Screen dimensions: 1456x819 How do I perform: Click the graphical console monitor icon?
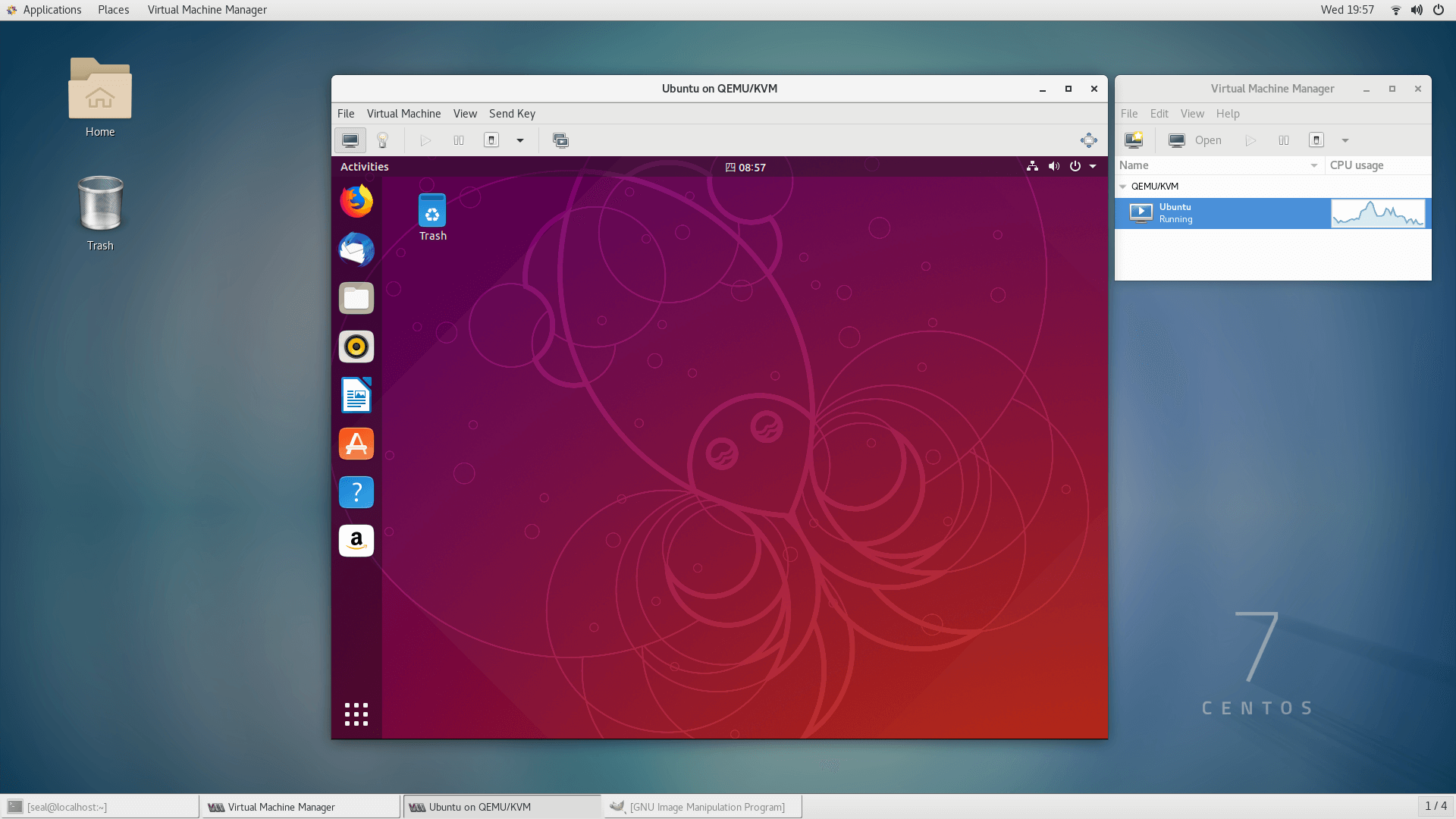(350, 140)
